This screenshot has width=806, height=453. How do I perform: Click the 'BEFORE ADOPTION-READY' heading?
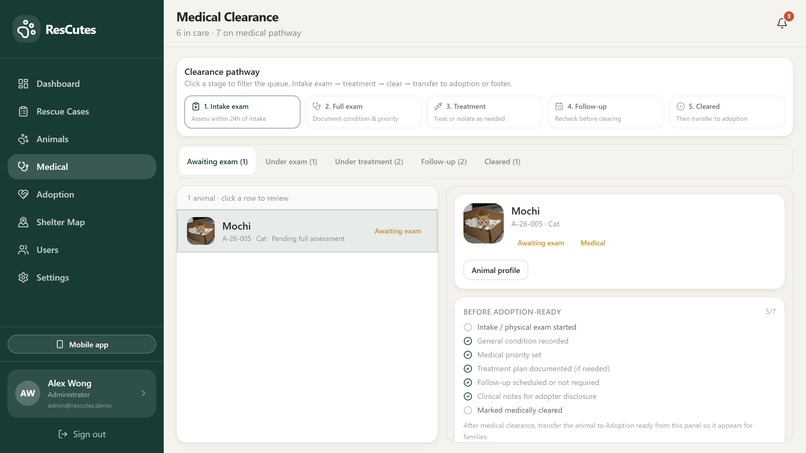[512, 312]
